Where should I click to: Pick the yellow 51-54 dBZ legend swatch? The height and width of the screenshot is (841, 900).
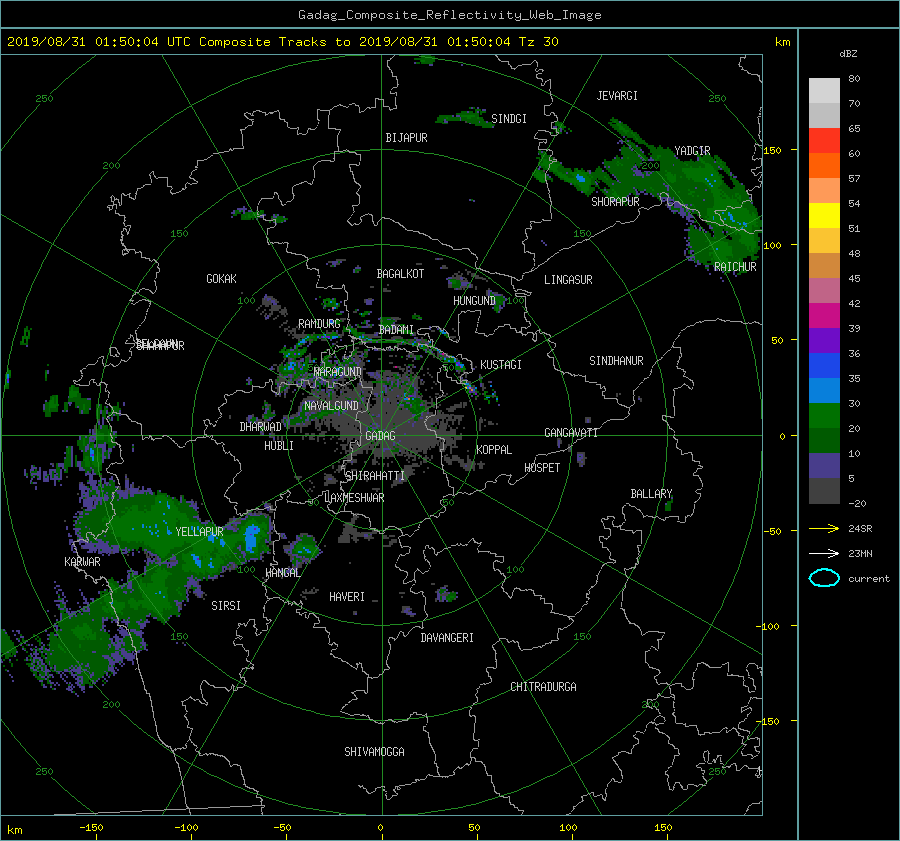pos(824,215)
